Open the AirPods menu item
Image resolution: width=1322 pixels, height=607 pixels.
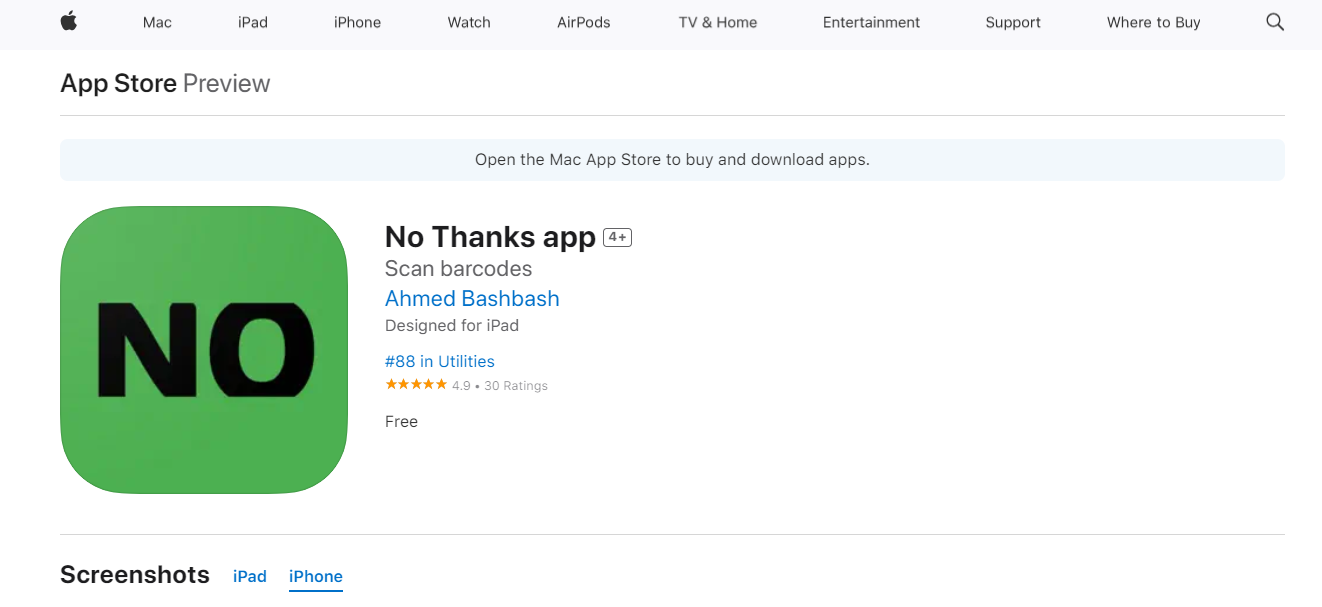[584, 22]
